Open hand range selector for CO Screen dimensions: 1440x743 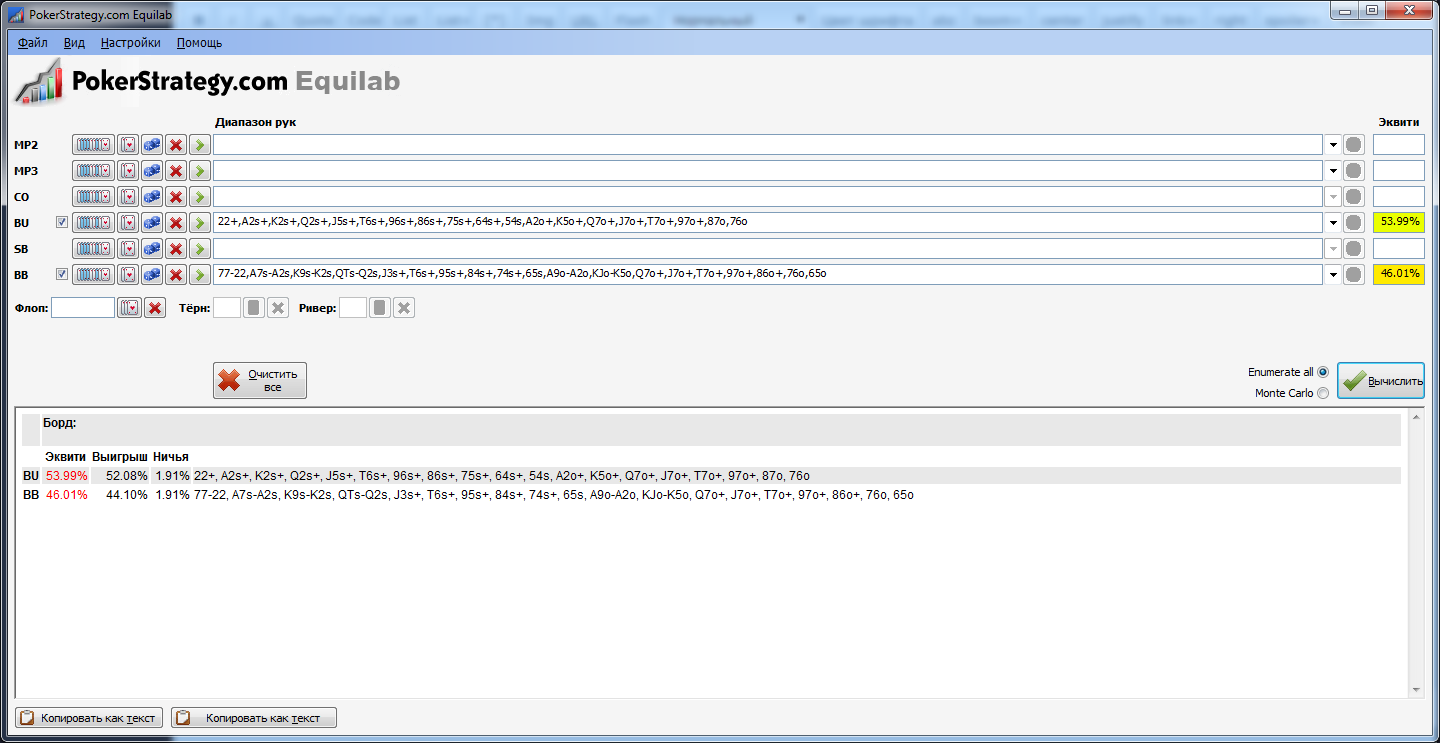coord(93,197)
